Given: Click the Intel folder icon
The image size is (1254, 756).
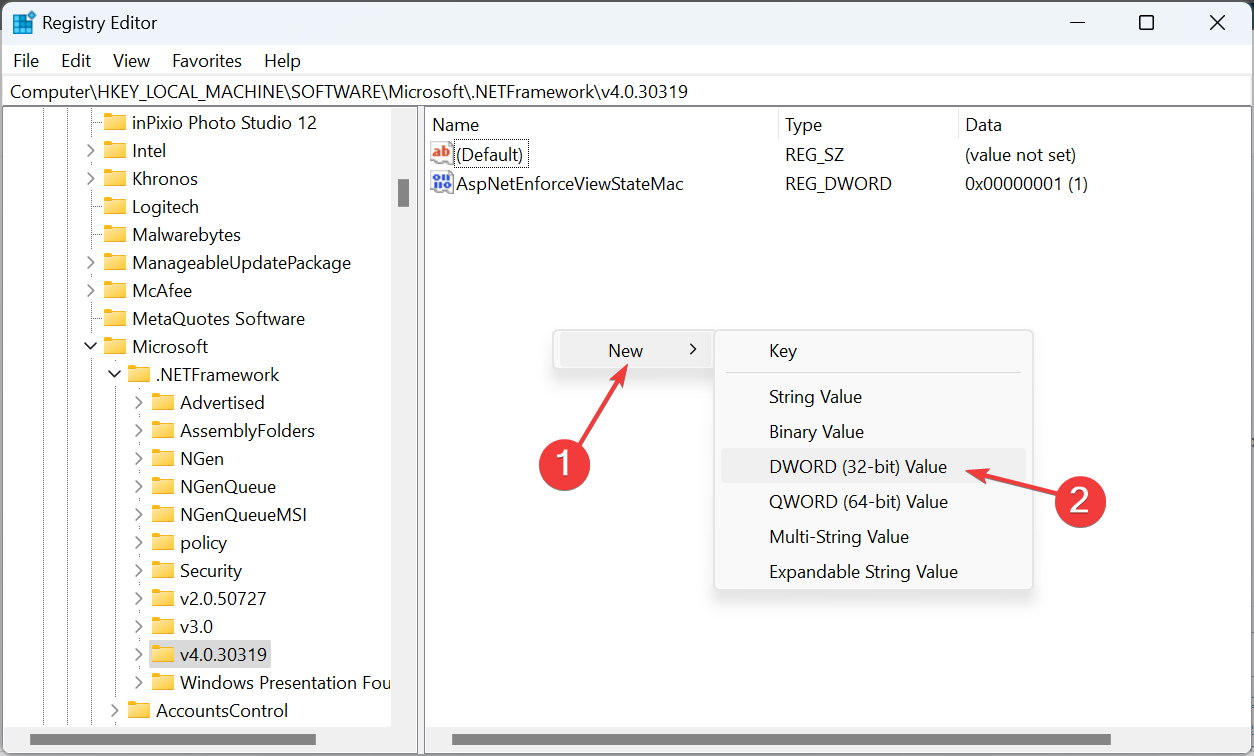Looking at the screenshot, I should pos(114,150).
